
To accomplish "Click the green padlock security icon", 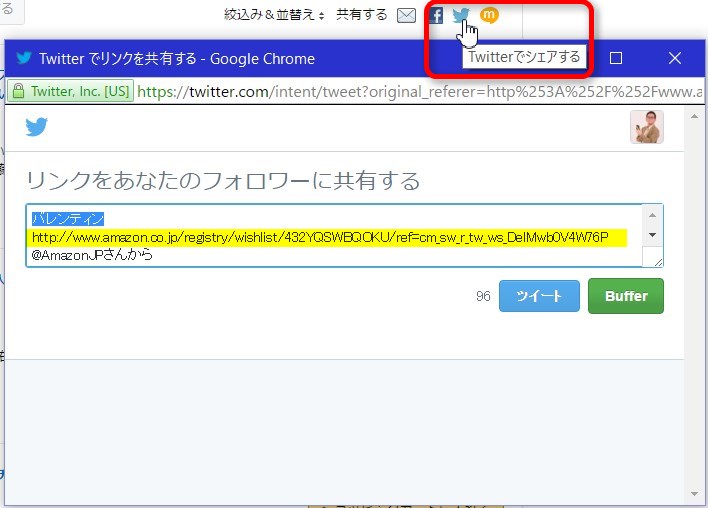I will pyautogui.click(x=19, y=91).
